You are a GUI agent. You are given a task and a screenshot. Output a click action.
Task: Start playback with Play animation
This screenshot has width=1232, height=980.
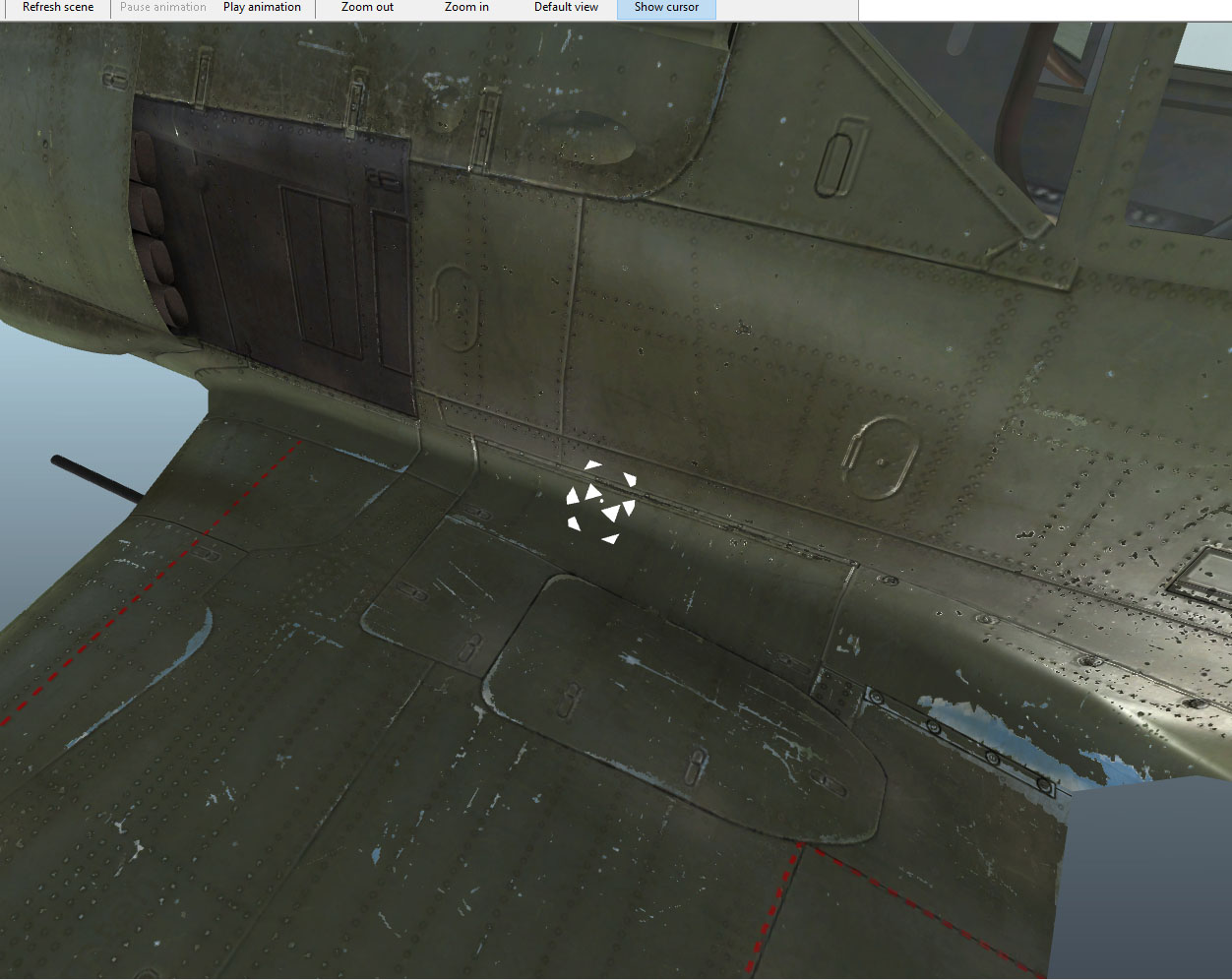click(262, 8)
